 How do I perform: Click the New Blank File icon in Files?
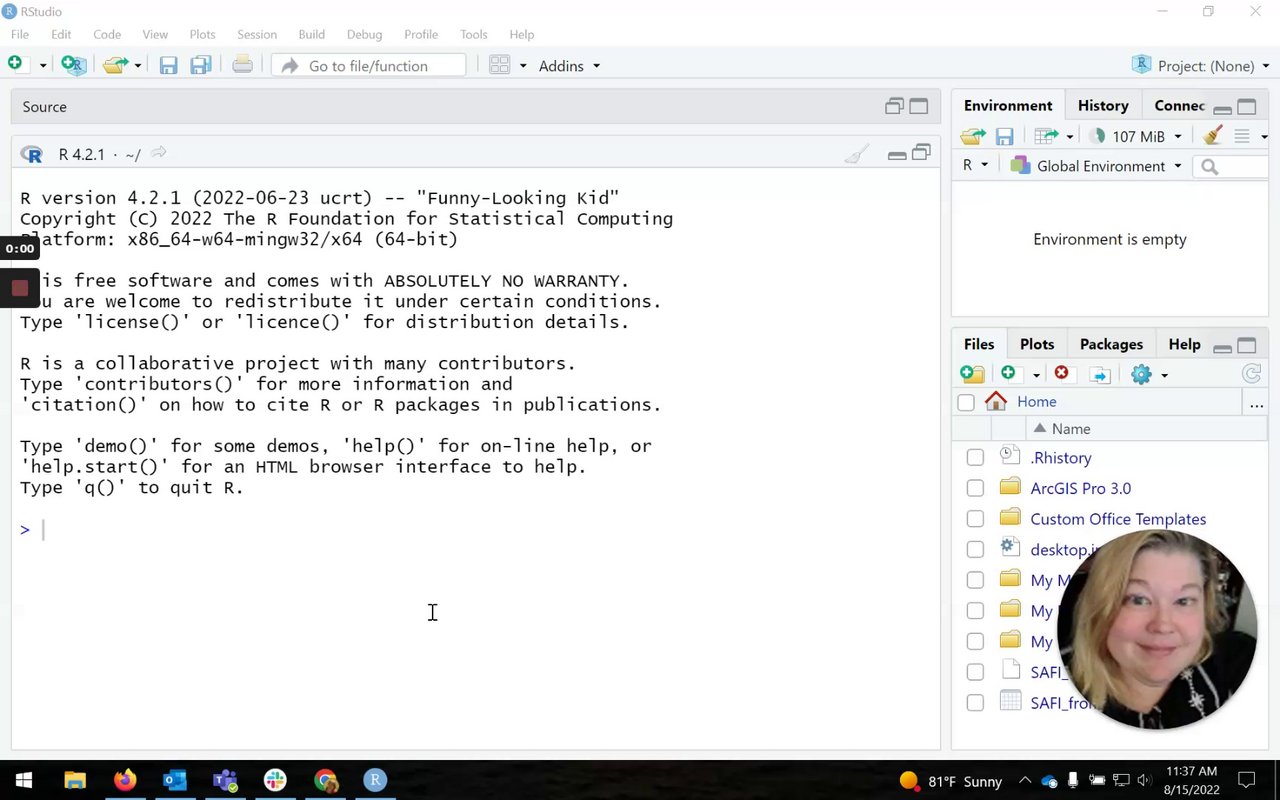pos(1008,373)
